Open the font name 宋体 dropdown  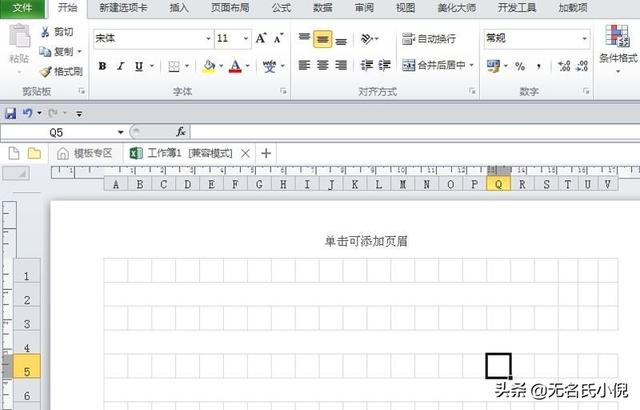pyautogui.click(x=207, y=39)
